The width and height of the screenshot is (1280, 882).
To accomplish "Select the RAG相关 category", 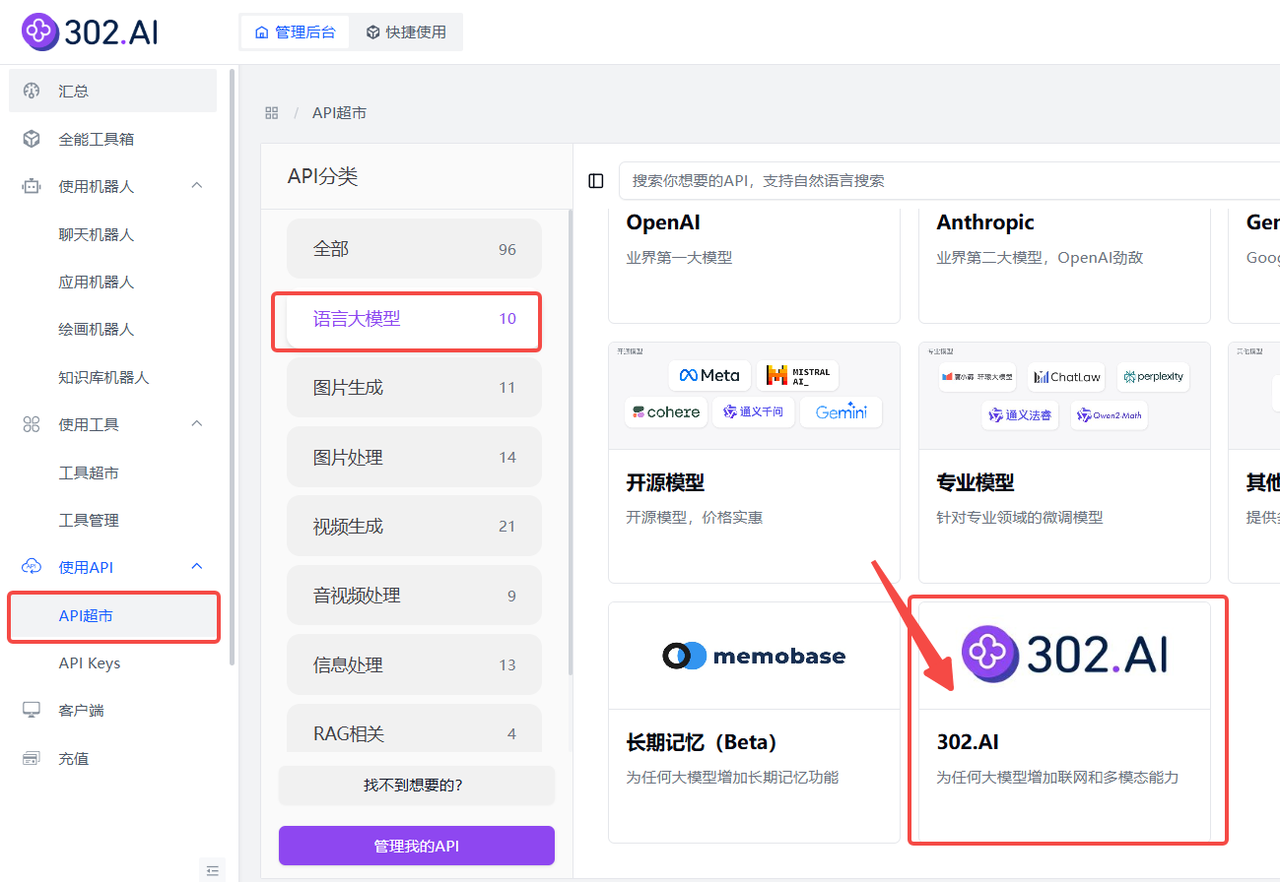I will (x=414, y=730).
